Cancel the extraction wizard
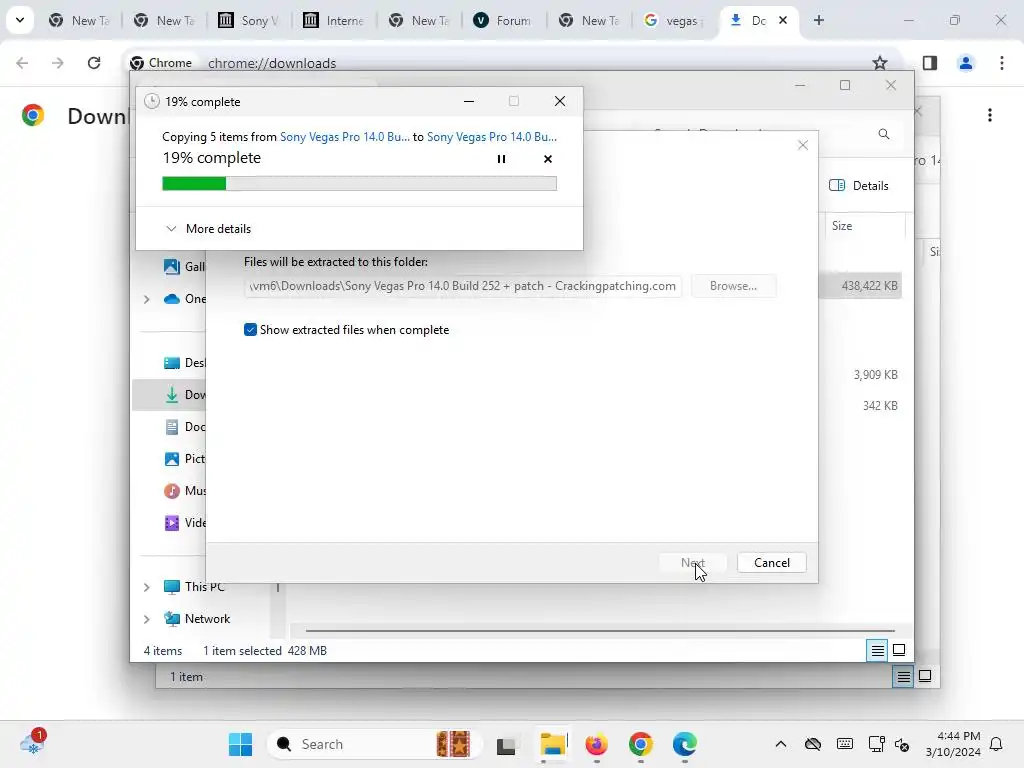The width and height of the screenshot is (1024, 768). pyautogui.click(x=771, y=563)
